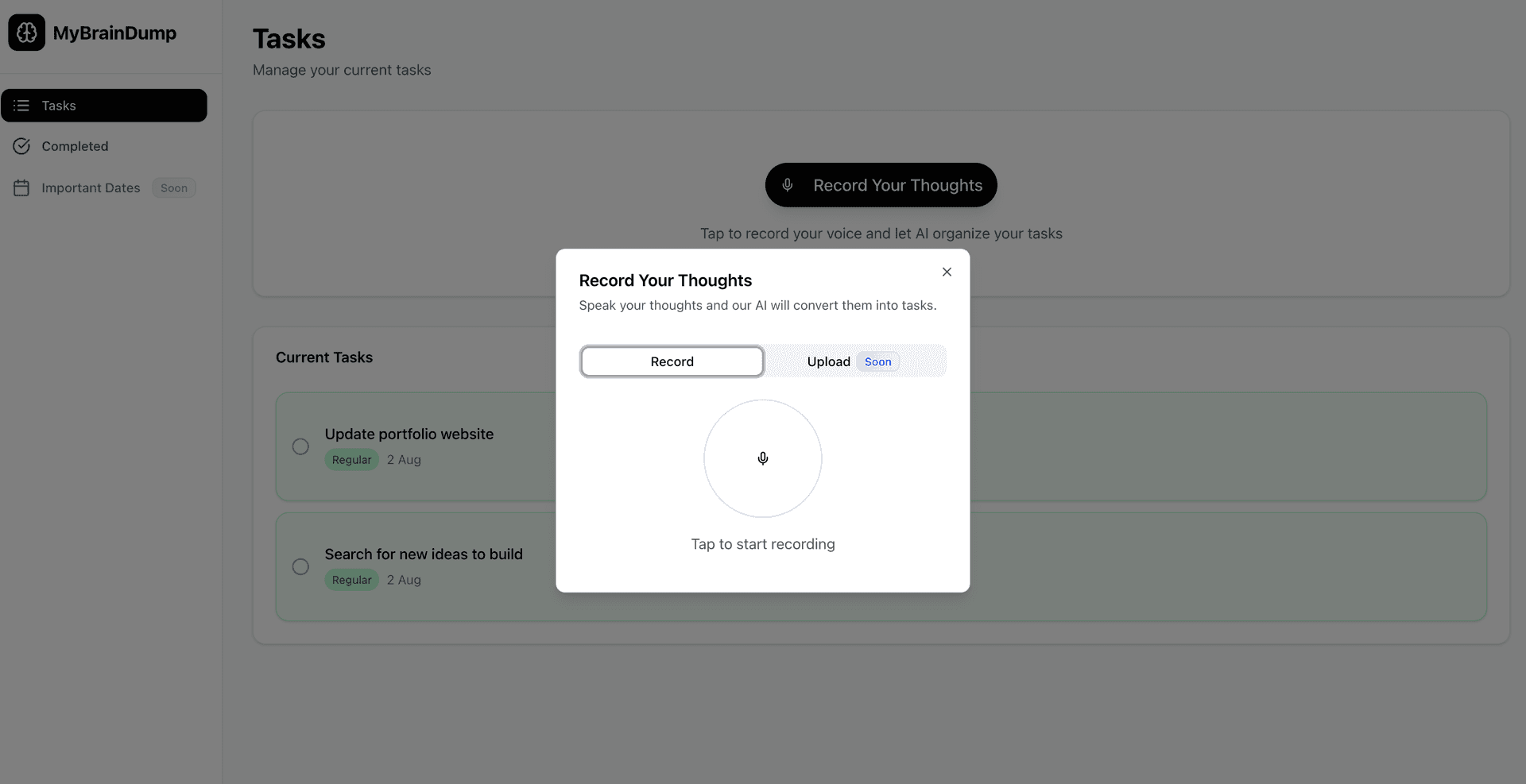Click the MyBrainDump brain logo icon

coord(26,33)
